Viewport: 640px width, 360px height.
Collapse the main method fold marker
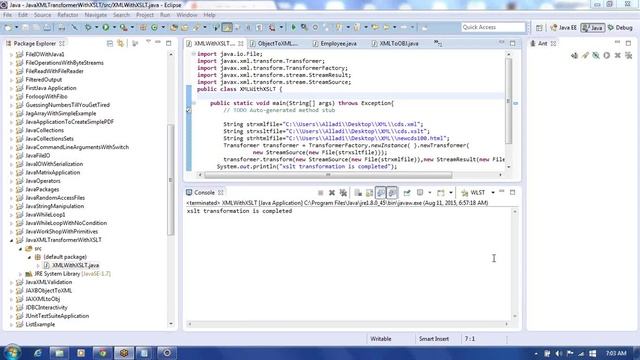(x=194, y=103)
